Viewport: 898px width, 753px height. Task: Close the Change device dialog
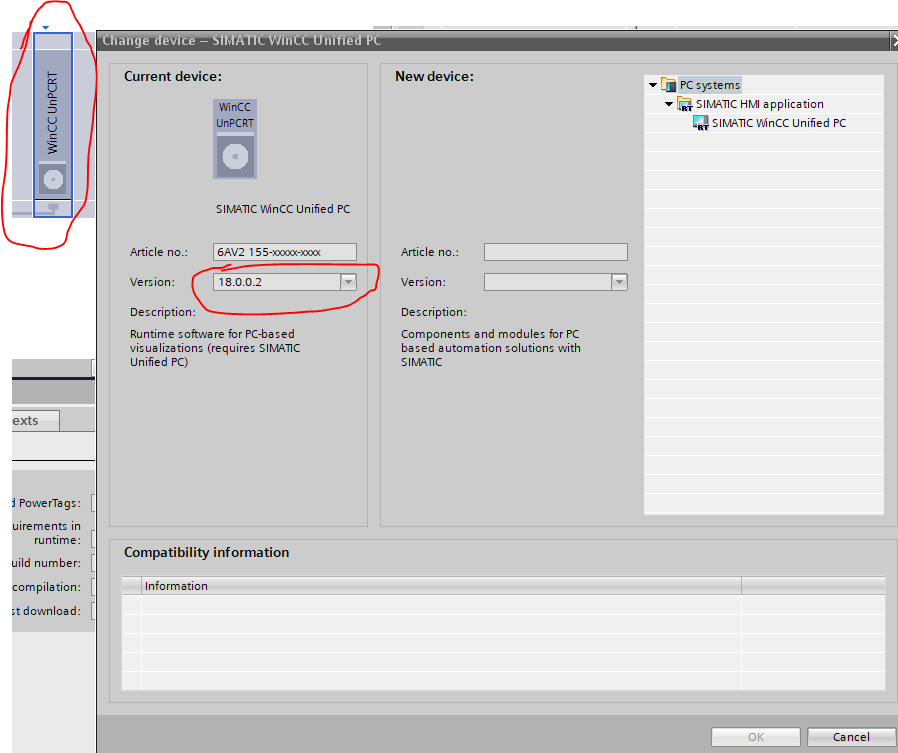tap(894, 41)
